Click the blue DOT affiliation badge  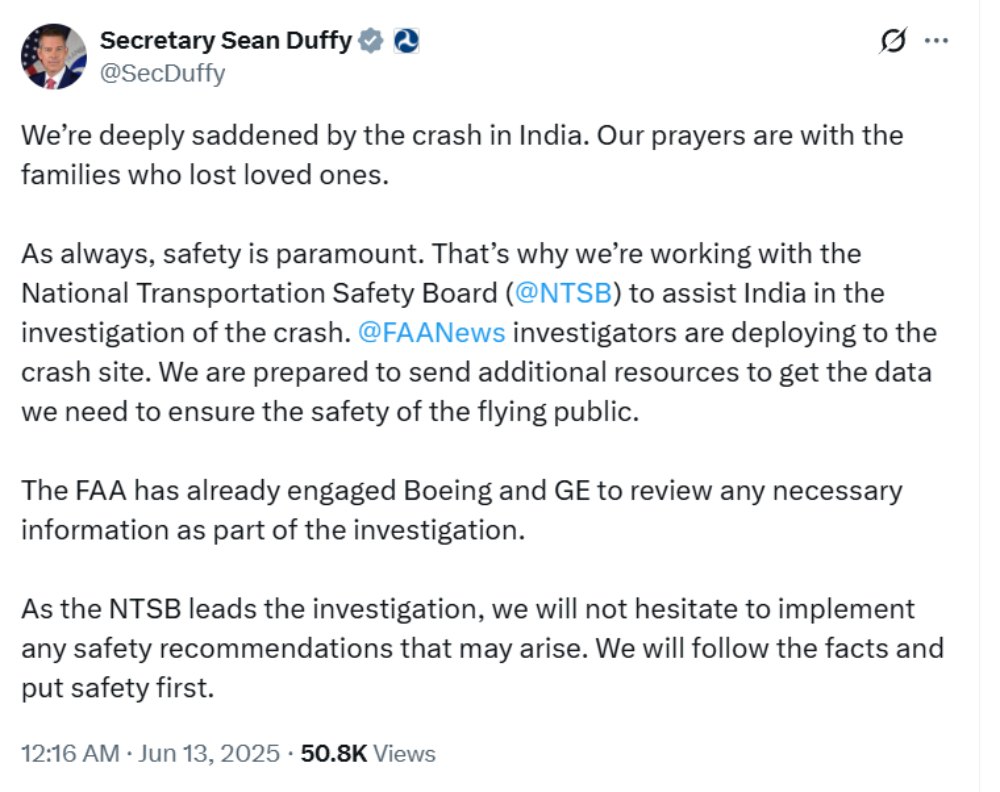point(407,41)
